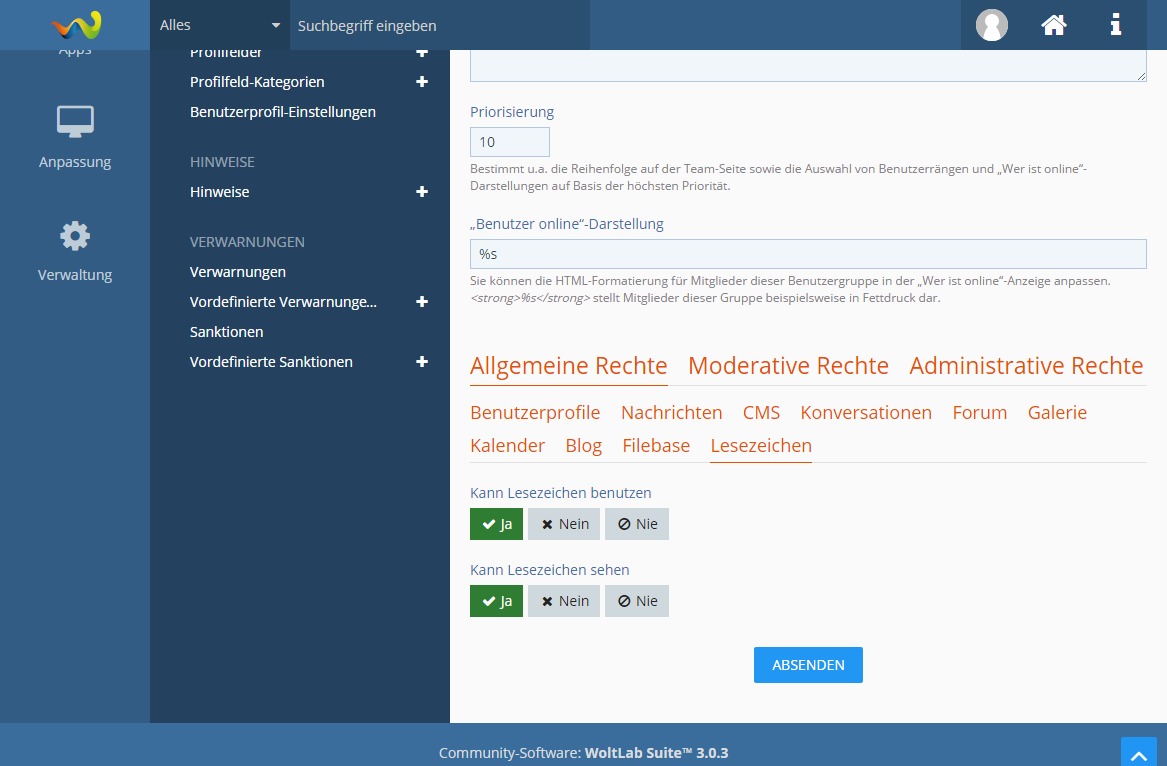Open the 'Alles' search scope dropdown
The height and width of the screenshot is (766, 1167).
220,25
